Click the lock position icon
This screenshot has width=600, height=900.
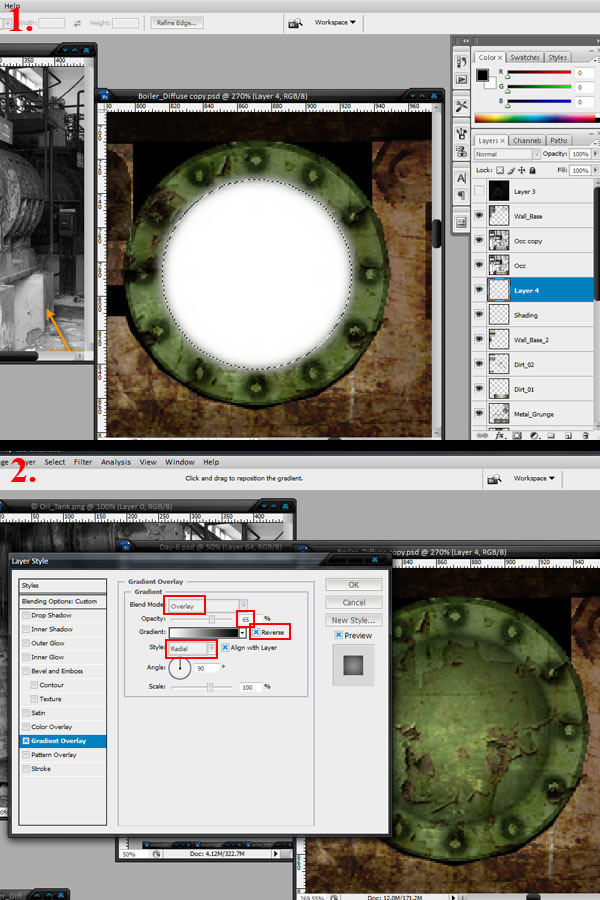[x=521, y=170]
